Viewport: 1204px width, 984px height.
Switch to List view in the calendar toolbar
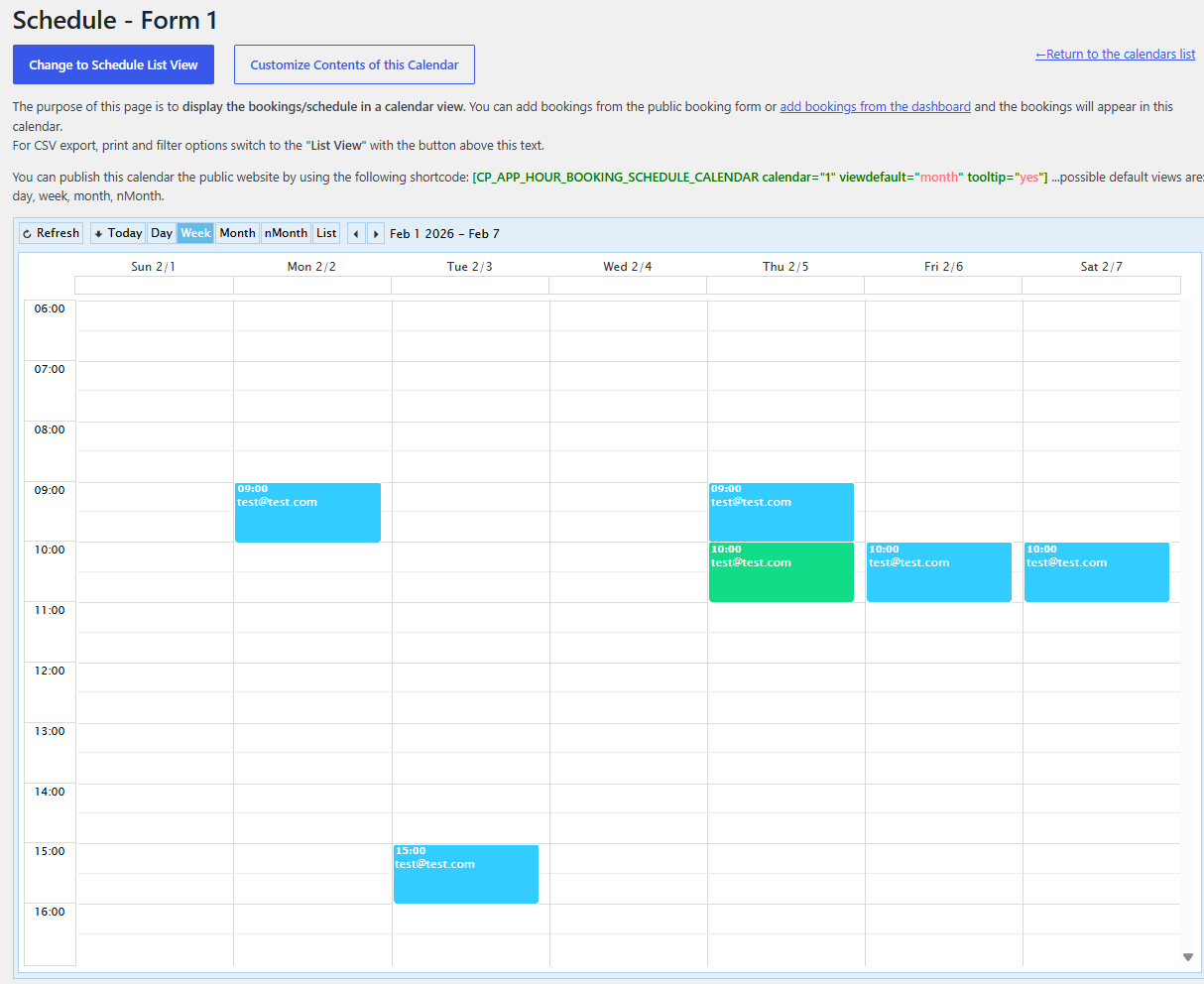tap(326, 232)
